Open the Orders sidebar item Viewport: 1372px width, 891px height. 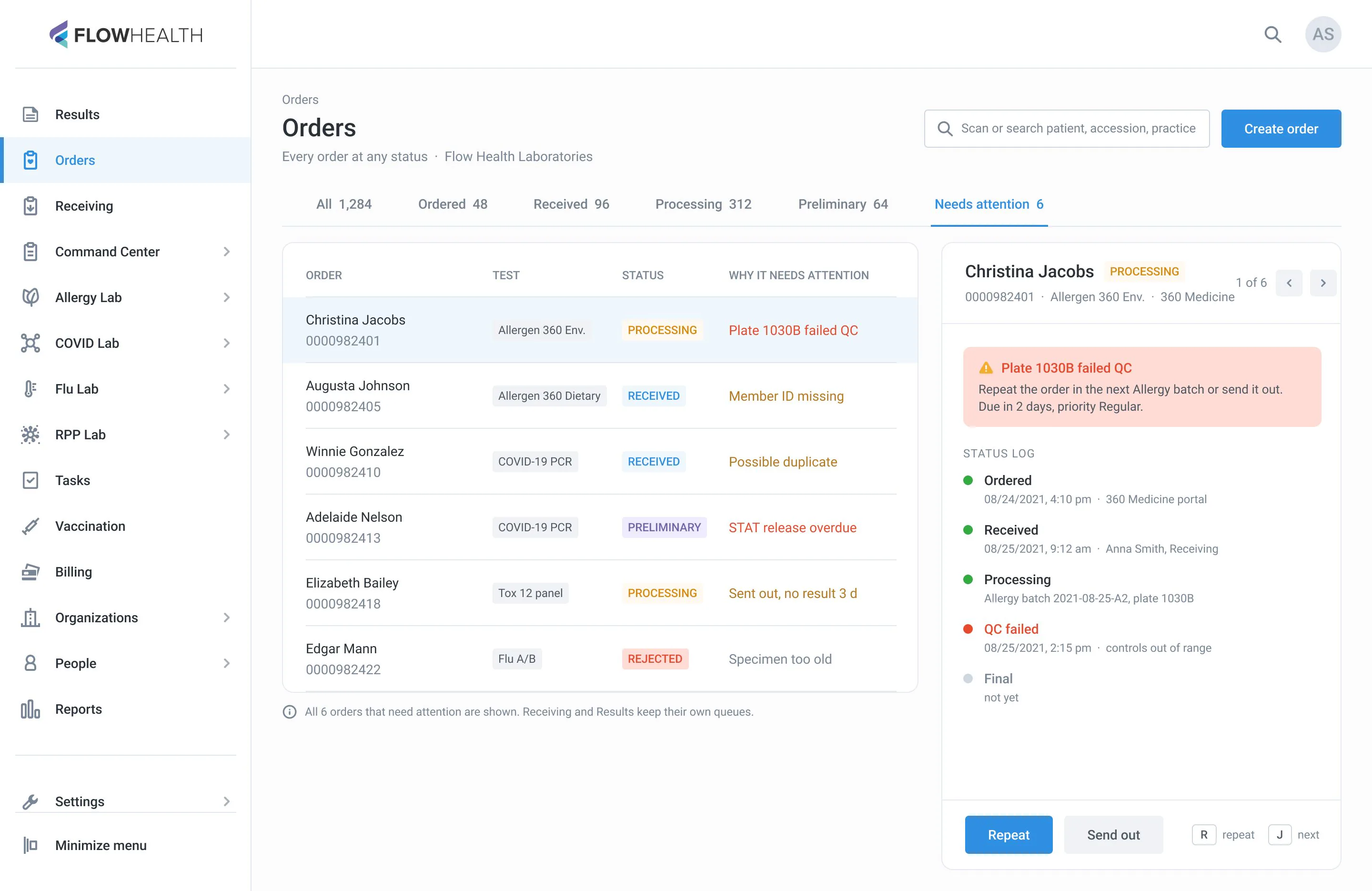coord(126,160)
